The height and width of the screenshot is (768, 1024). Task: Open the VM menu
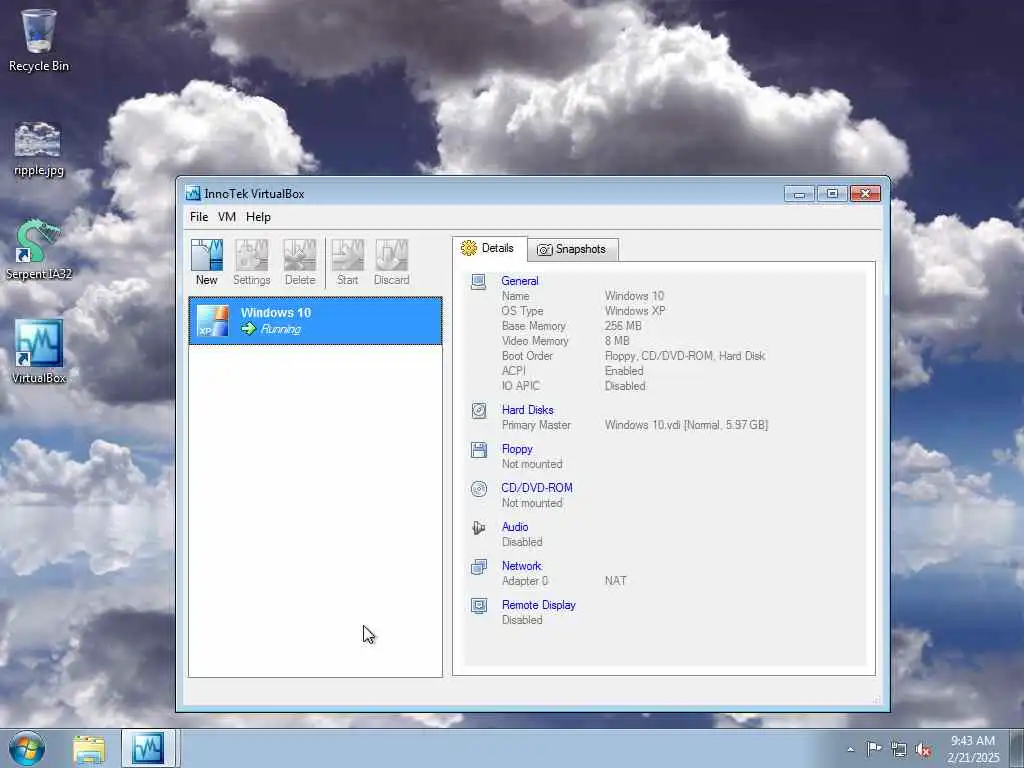click(227, 217)
